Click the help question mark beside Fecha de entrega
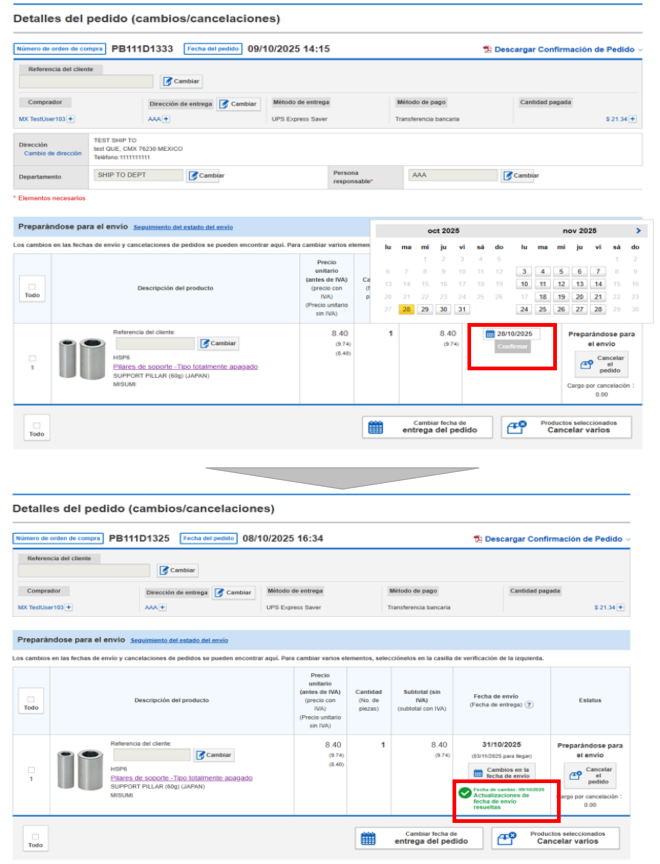 click(x=530, y=705)
